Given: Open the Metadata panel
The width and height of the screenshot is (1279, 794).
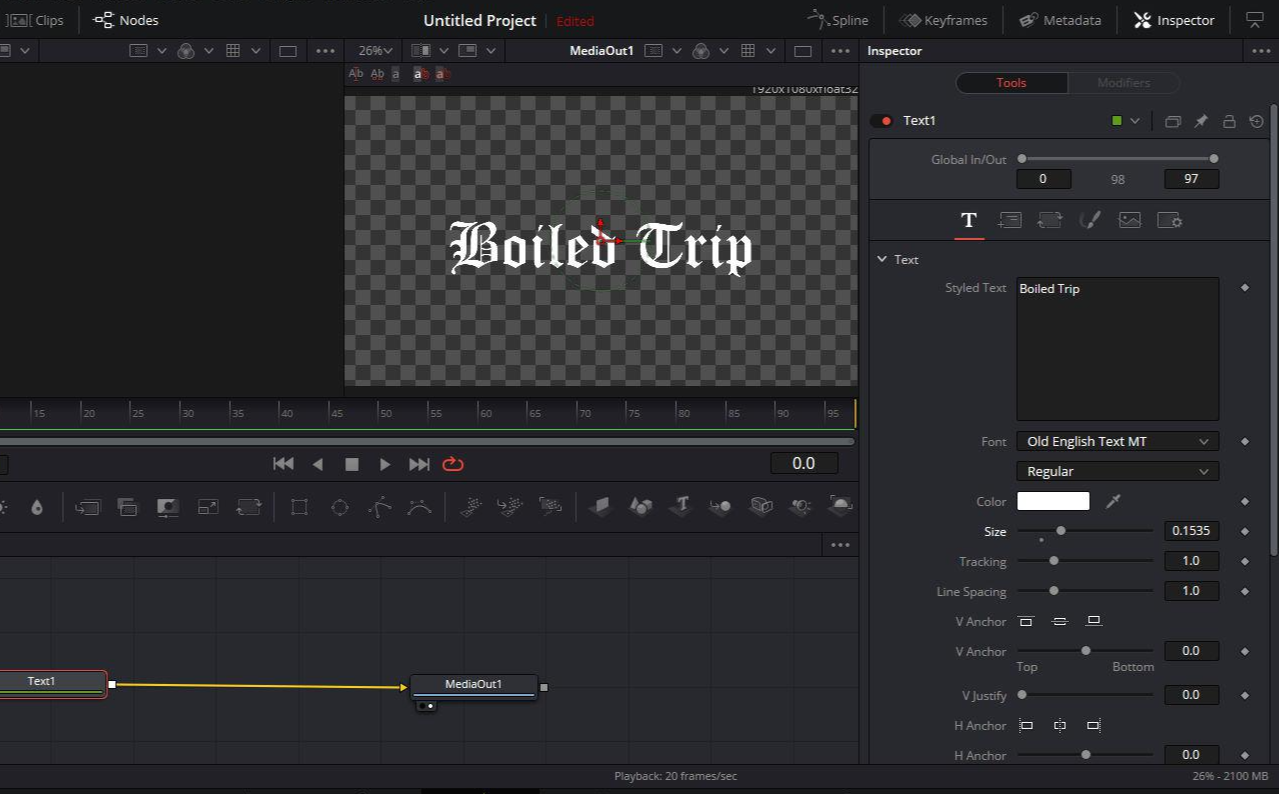Looking at the screenshot, I should [x=1060, y=20].
